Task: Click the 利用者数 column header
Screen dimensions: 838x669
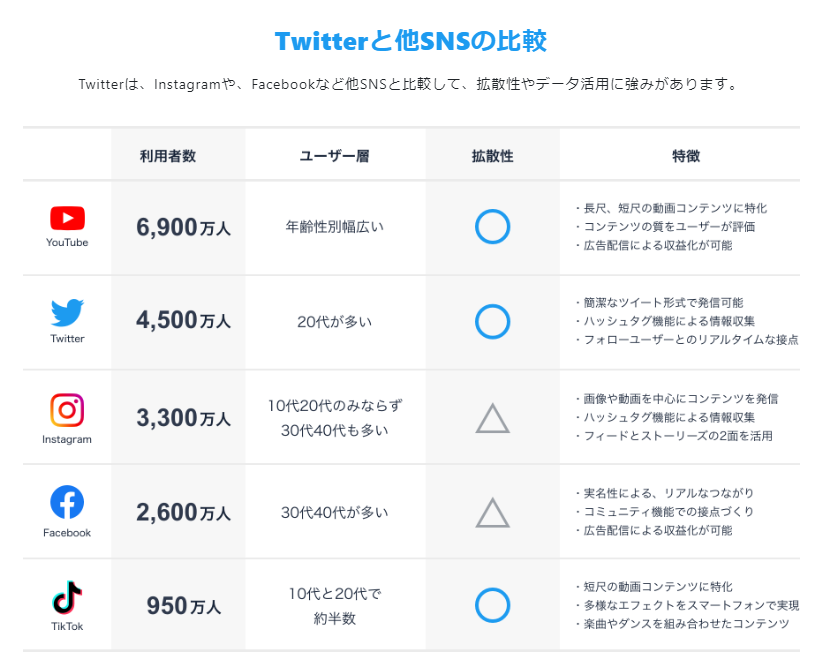Action: [x=168, y=156]
